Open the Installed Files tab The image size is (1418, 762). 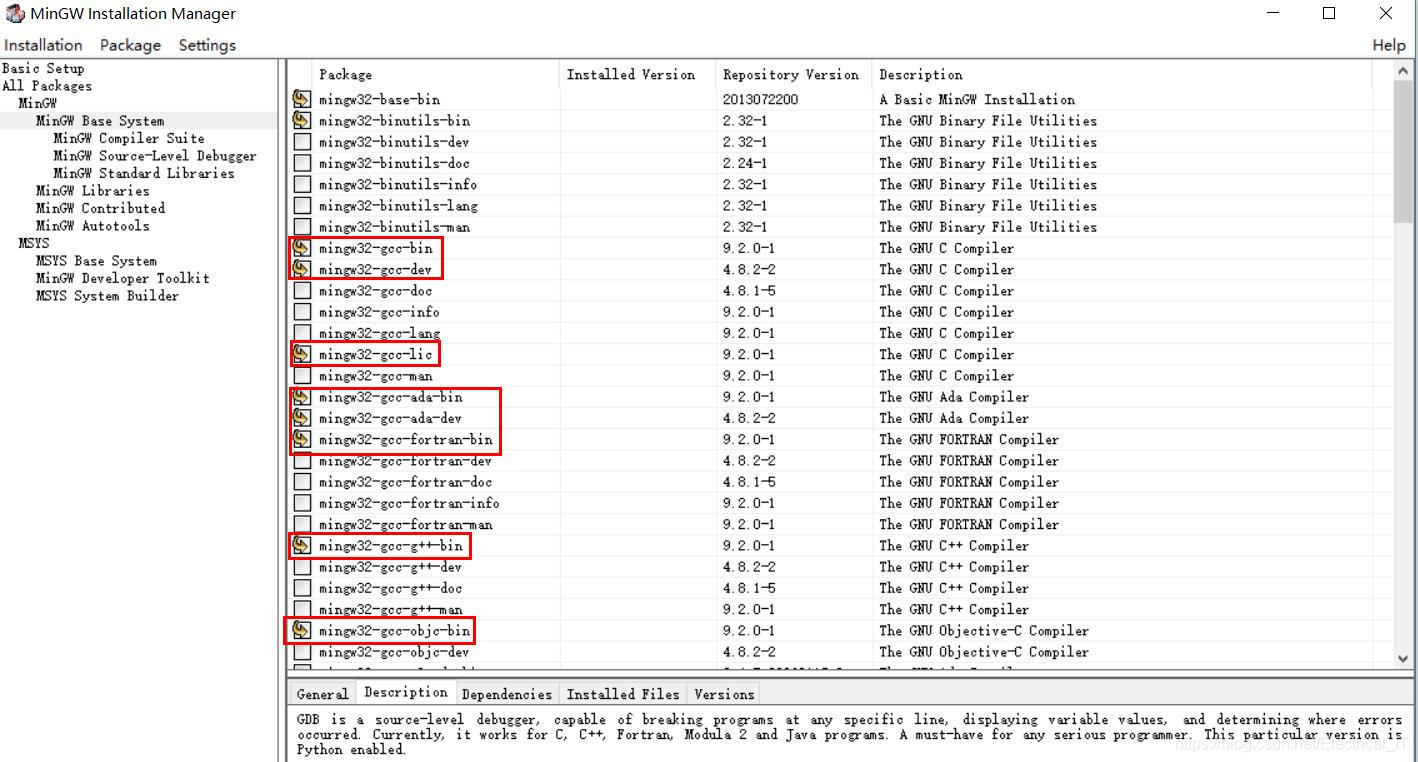pyautogui.click(x=623, y=693)
